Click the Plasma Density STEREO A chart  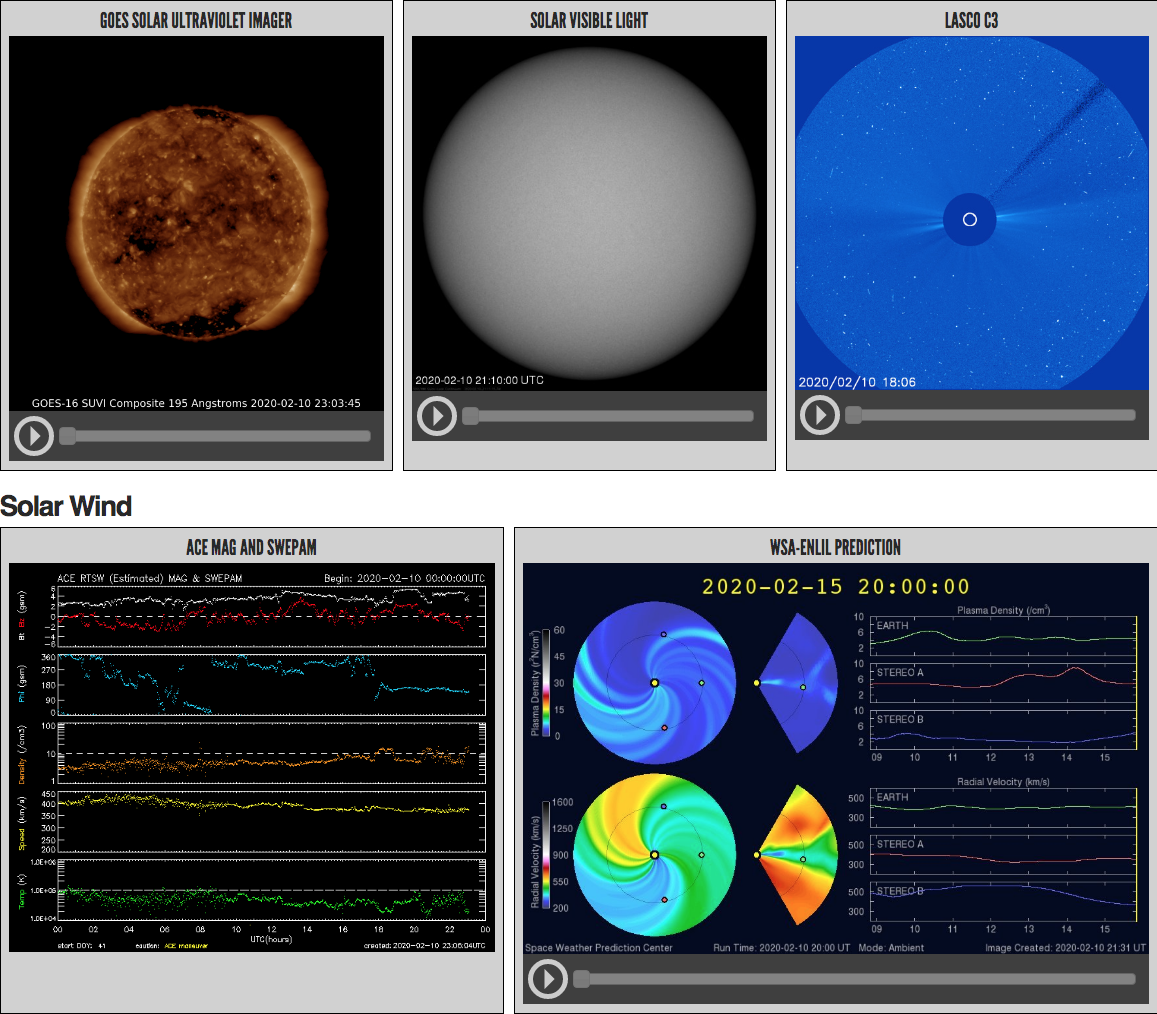click(x=1004, y=683)
